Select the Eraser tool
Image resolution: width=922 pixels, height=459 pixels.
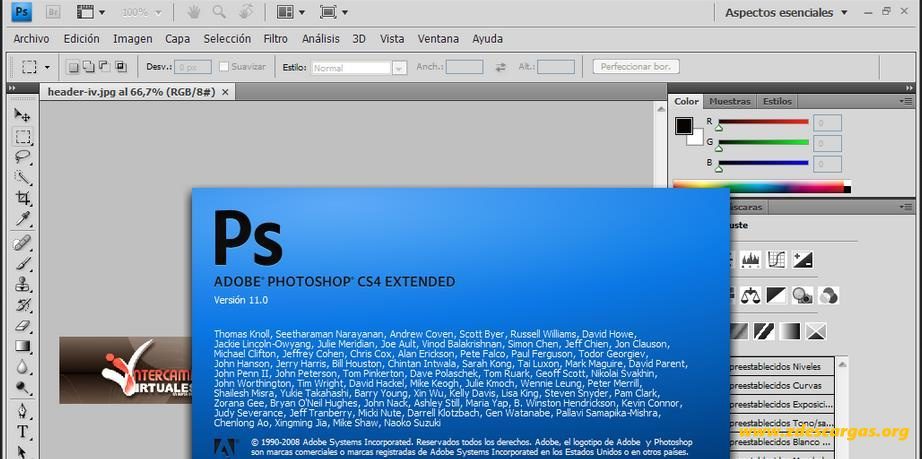pos(22,326)
